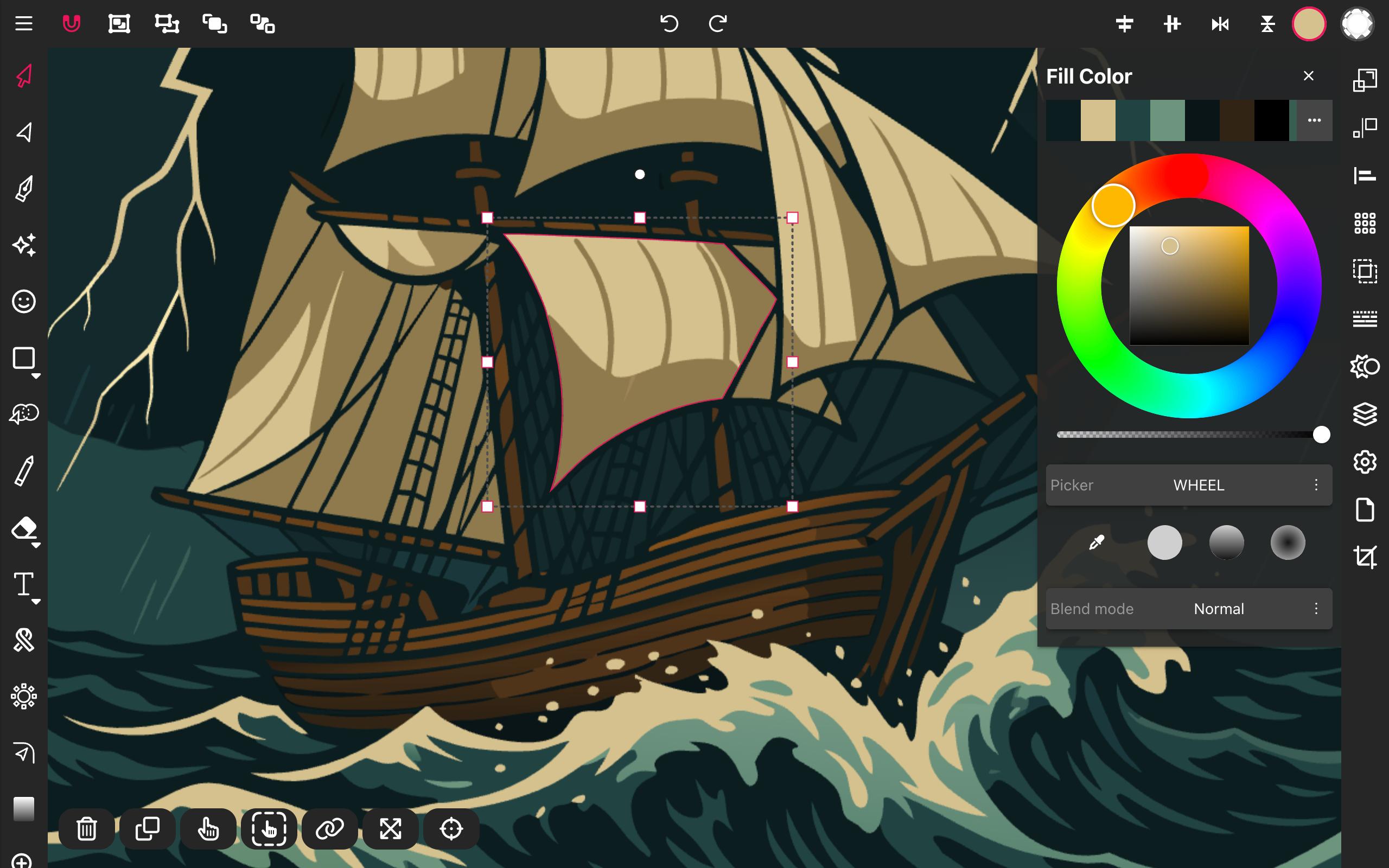
Task: Open the crop tool icon
Action: pos(1365,557)
